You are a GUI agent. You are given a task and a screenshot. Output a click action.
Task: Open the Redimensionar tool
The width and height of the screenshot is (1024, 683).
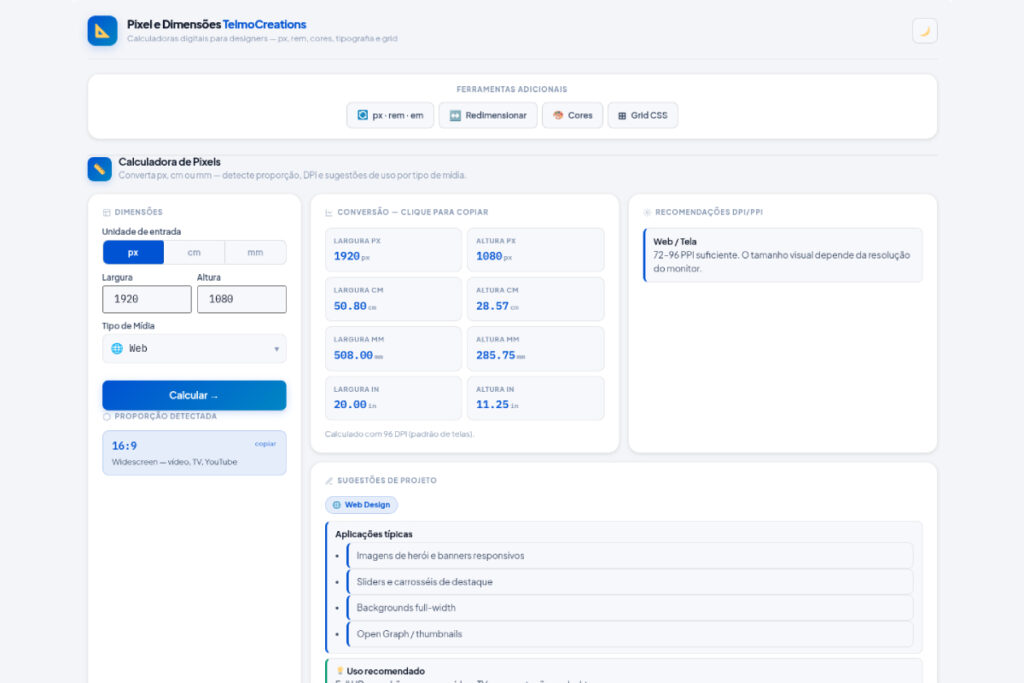pyautogui.click(x=487, y=115)
